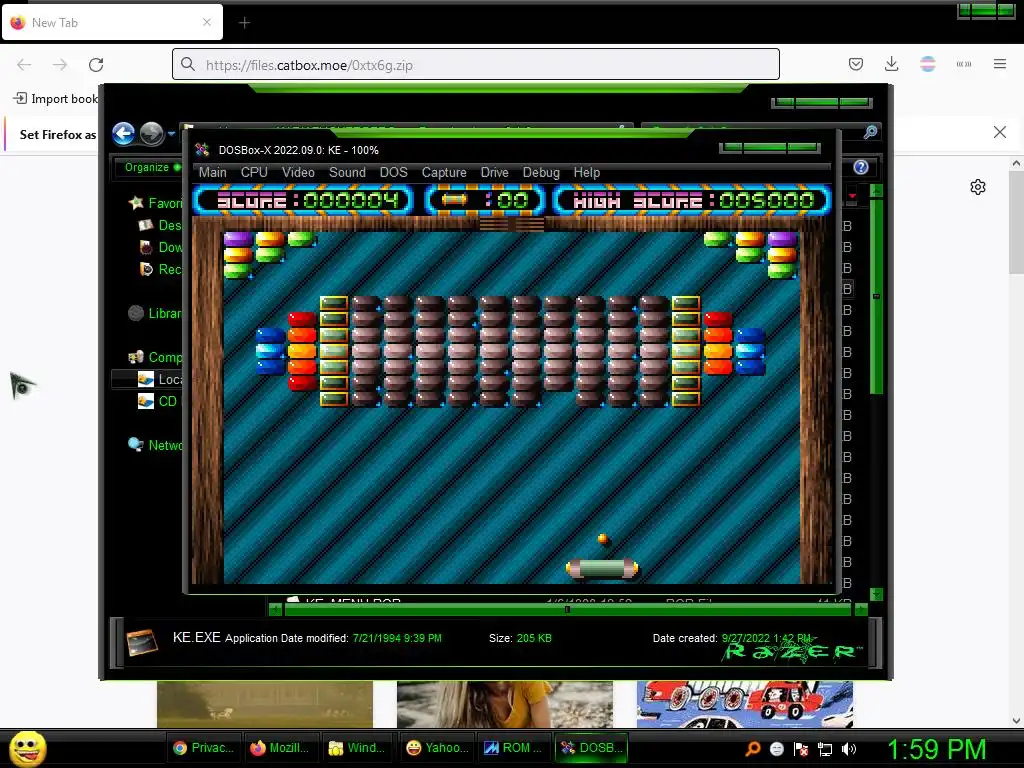Click the smiley face Start button
The width and height of the screenshot is (1024, 768).
27,748
